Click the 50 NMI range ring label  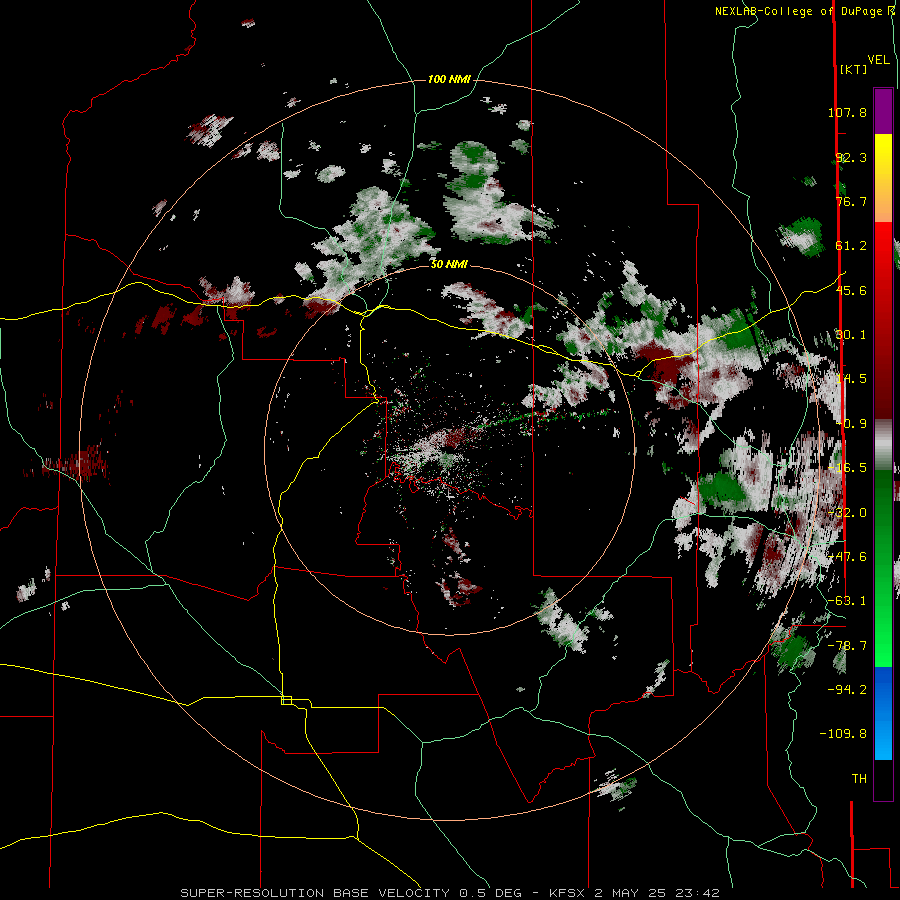pyautogui.click(x=449, y=264)
